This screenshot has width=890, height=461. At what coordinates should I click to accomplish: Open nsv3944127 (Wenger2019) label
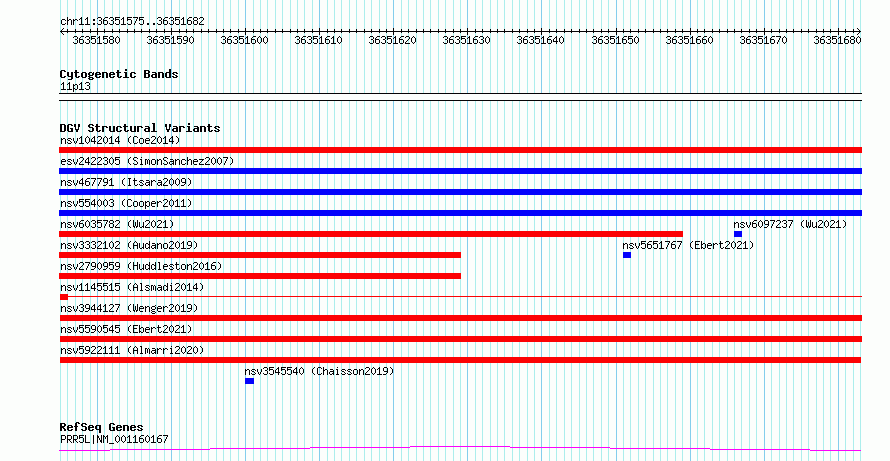click(129, 308)
